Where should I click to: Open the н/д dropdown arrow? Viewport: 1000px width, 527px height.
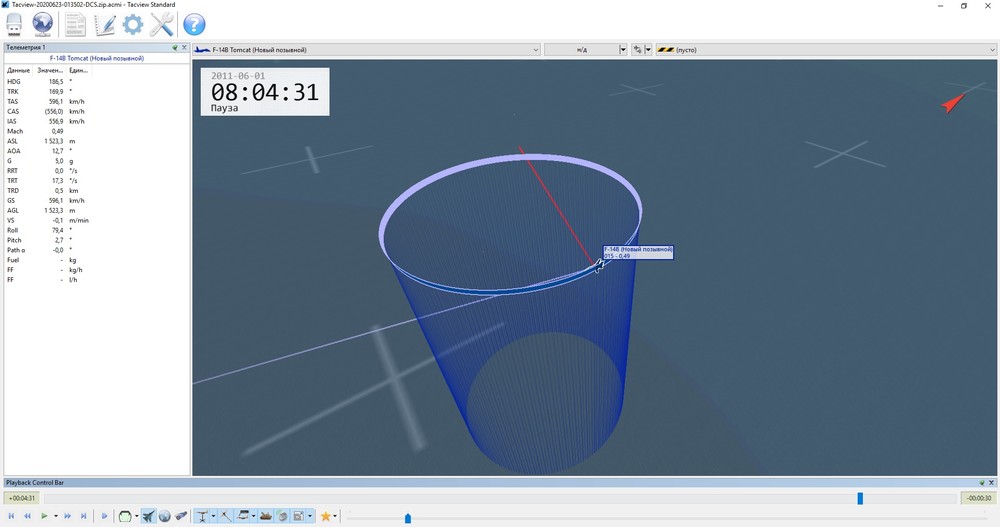[x=623, y=49]
